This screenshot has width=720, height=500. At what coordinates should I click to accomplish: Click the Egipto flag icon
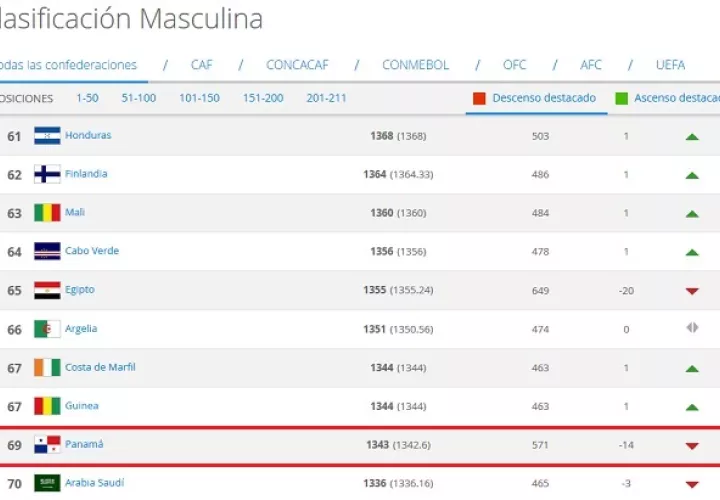[x=47, y=291]
